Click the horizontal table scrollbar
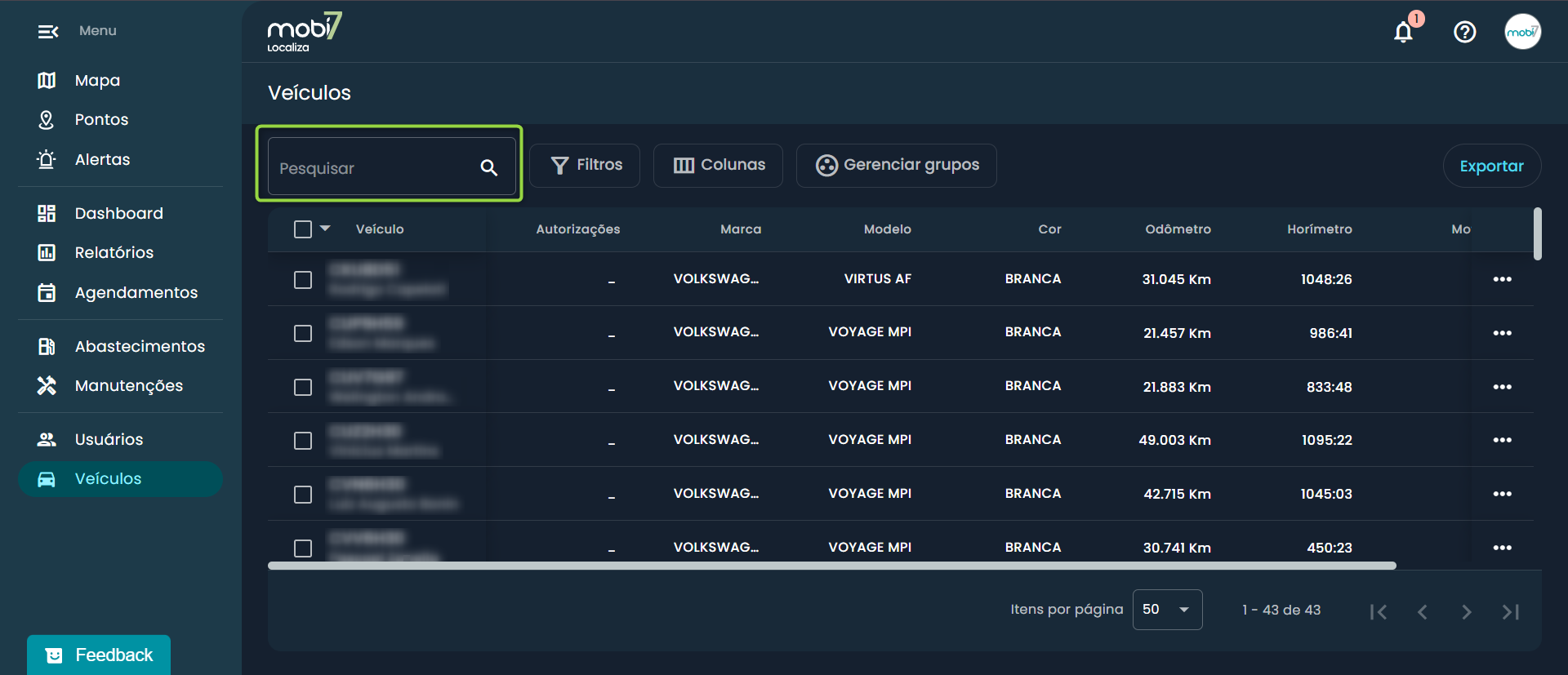 pyautogui.click(x=831, y=565)
